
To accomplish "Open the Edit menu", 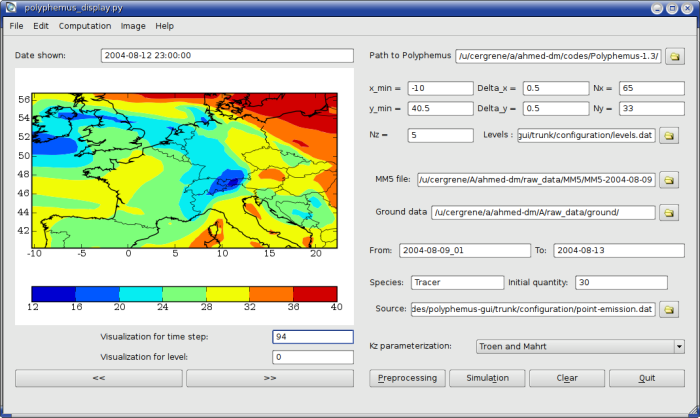I will pyautogui.click(x=41, y=26).
